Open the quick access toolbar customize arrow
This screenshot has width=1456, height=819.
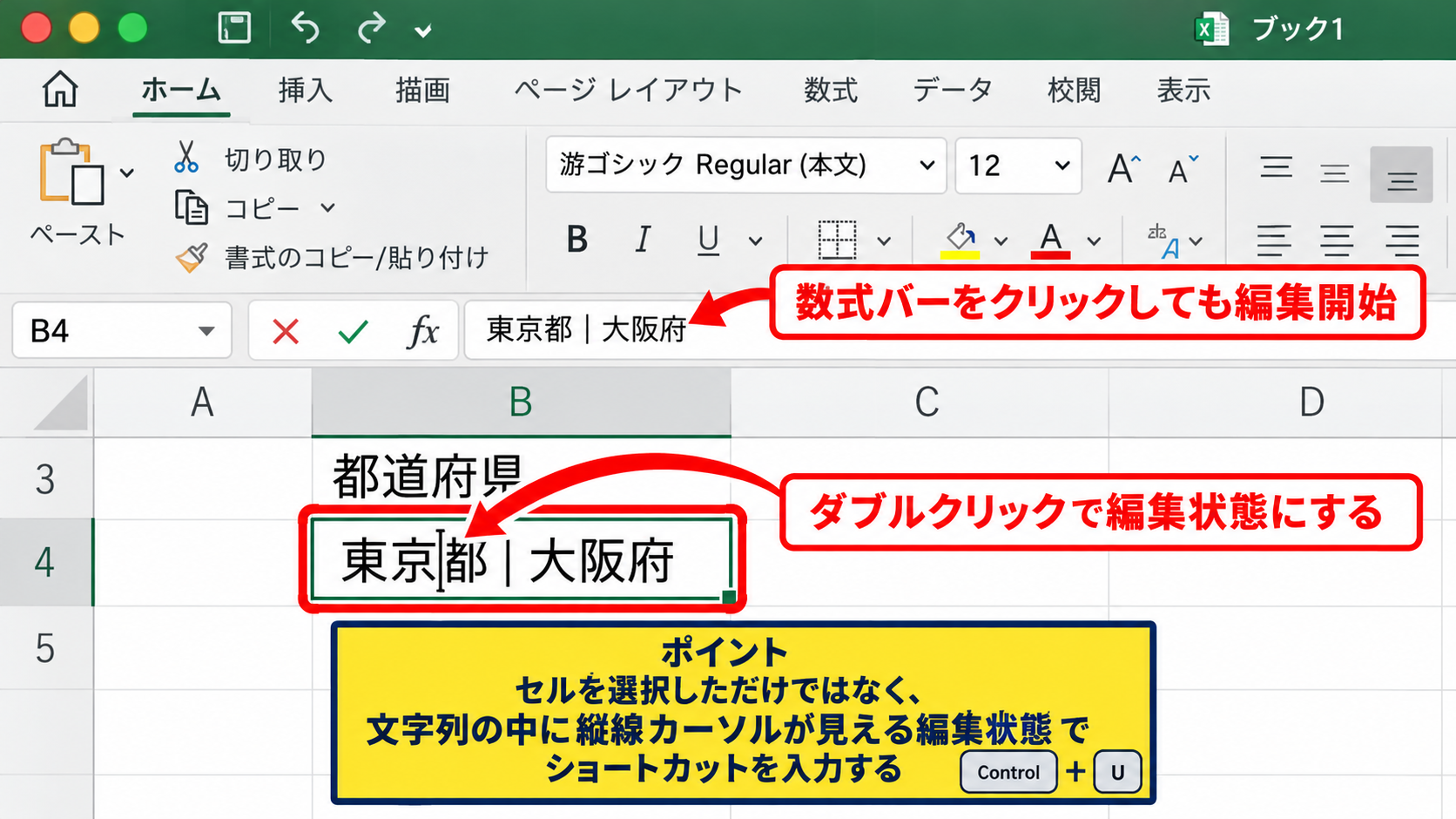point(423,32)
